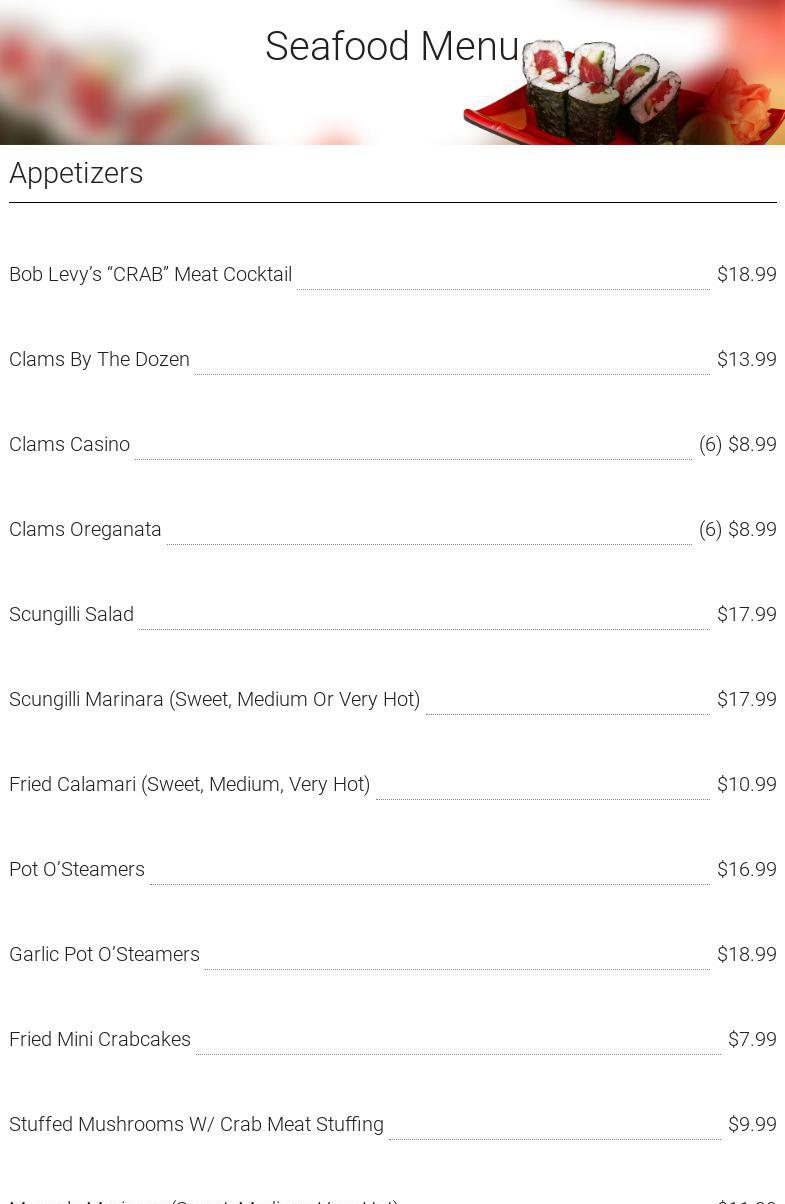Click the Seafood Menu page title

(x=392, y=47)
